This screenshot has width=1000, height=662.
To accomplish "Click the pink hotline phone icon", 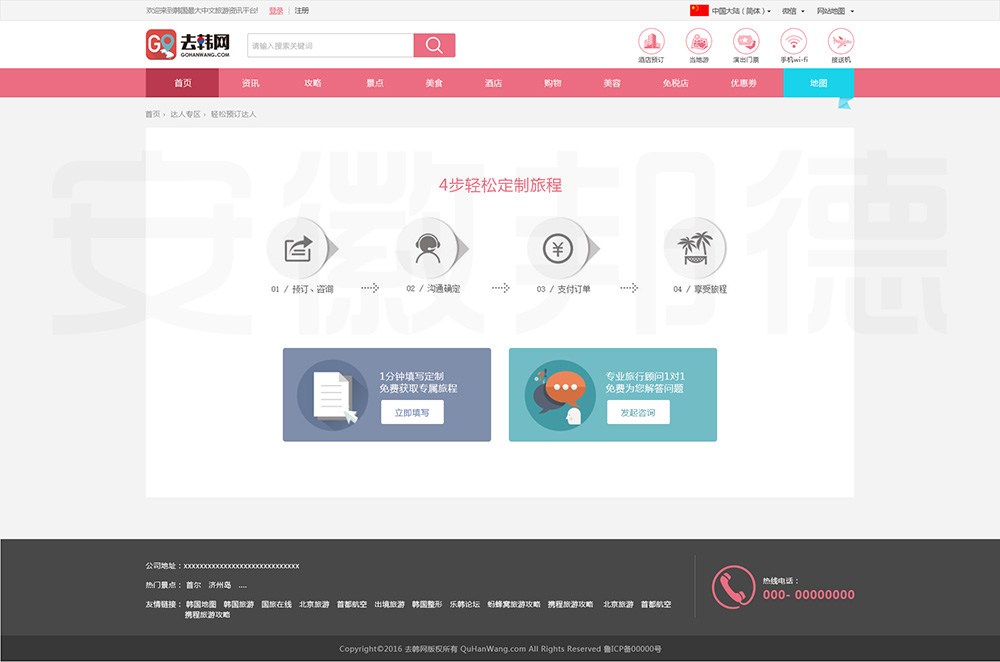I will coord(733,587).
